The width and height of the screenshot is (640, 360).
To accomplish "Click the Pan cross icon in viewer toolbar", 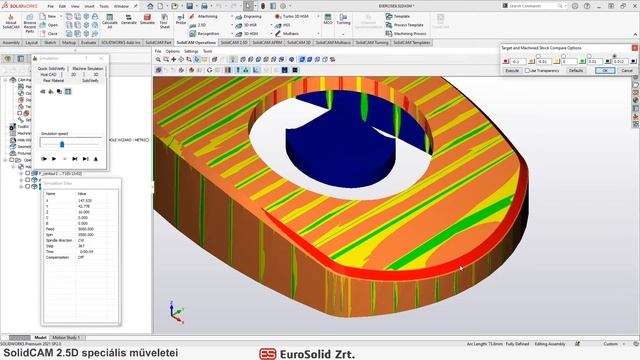I will [x=173, y=60].
